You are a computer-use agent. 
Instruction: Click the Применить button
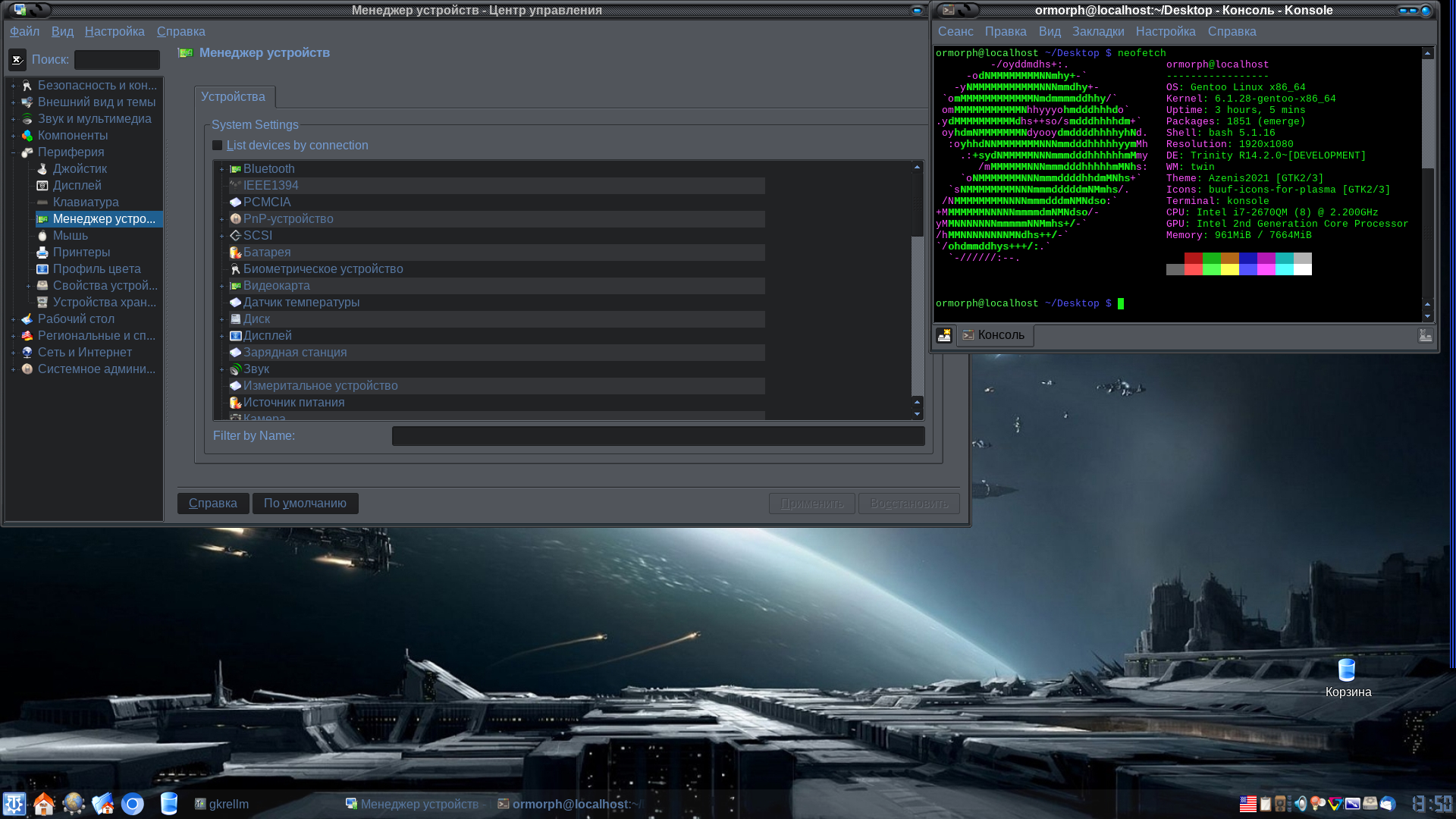click(812, 504)
